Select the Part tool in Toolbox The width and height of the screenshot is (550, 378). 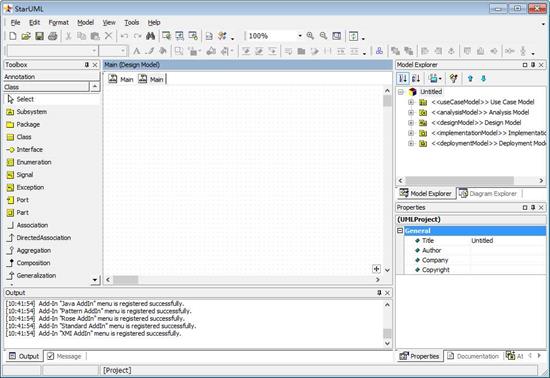[x=52, y=213]
